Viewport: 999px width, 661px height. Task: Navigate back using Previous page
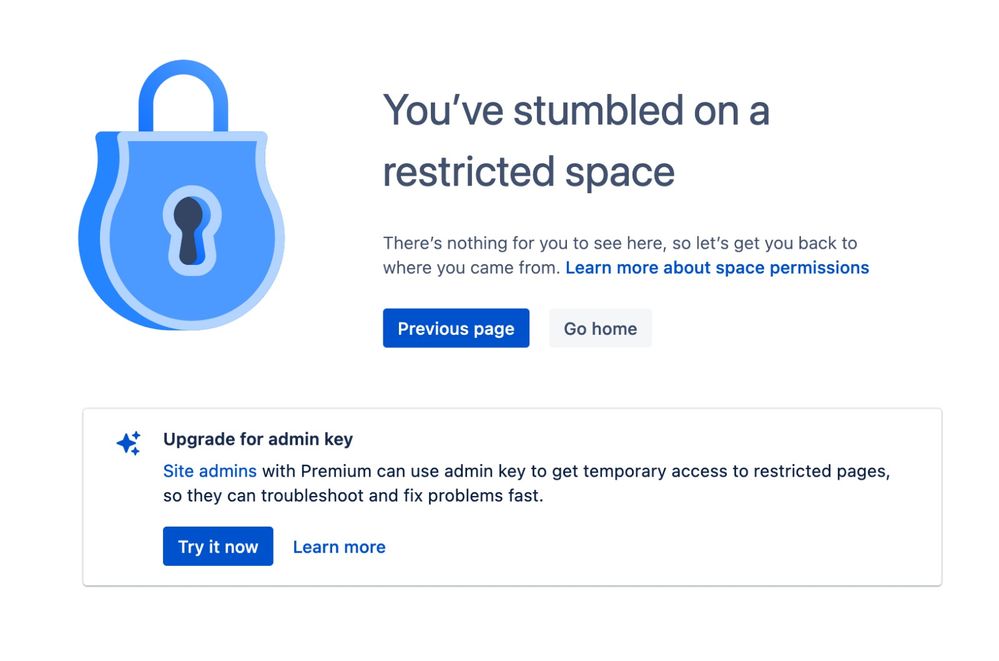point(456,328)
